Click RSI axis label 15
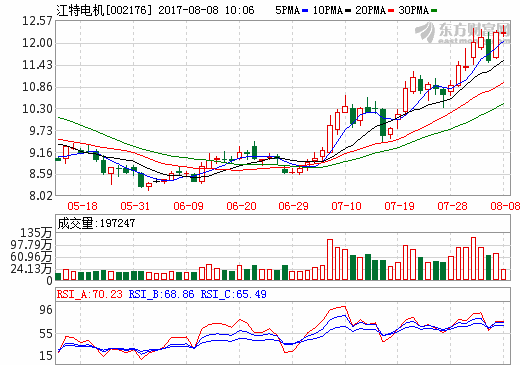The image size is (520, 365). pos(46,356)
